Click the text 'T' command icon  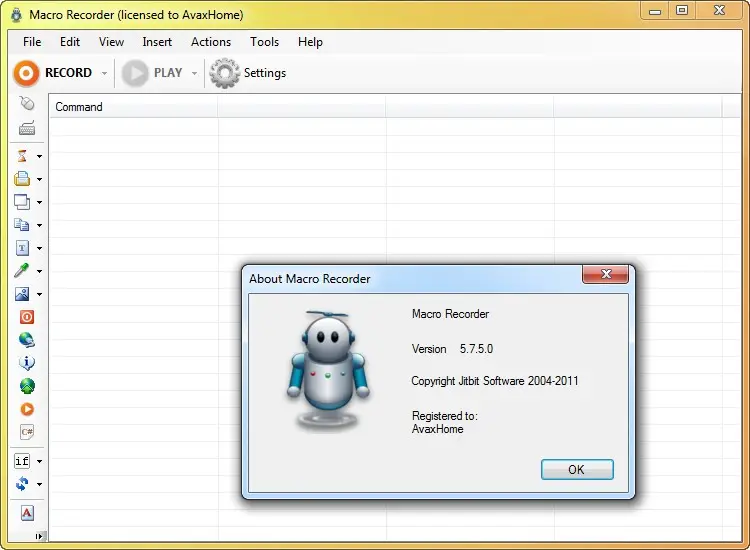pyautogui.click(x=22, y=248)
